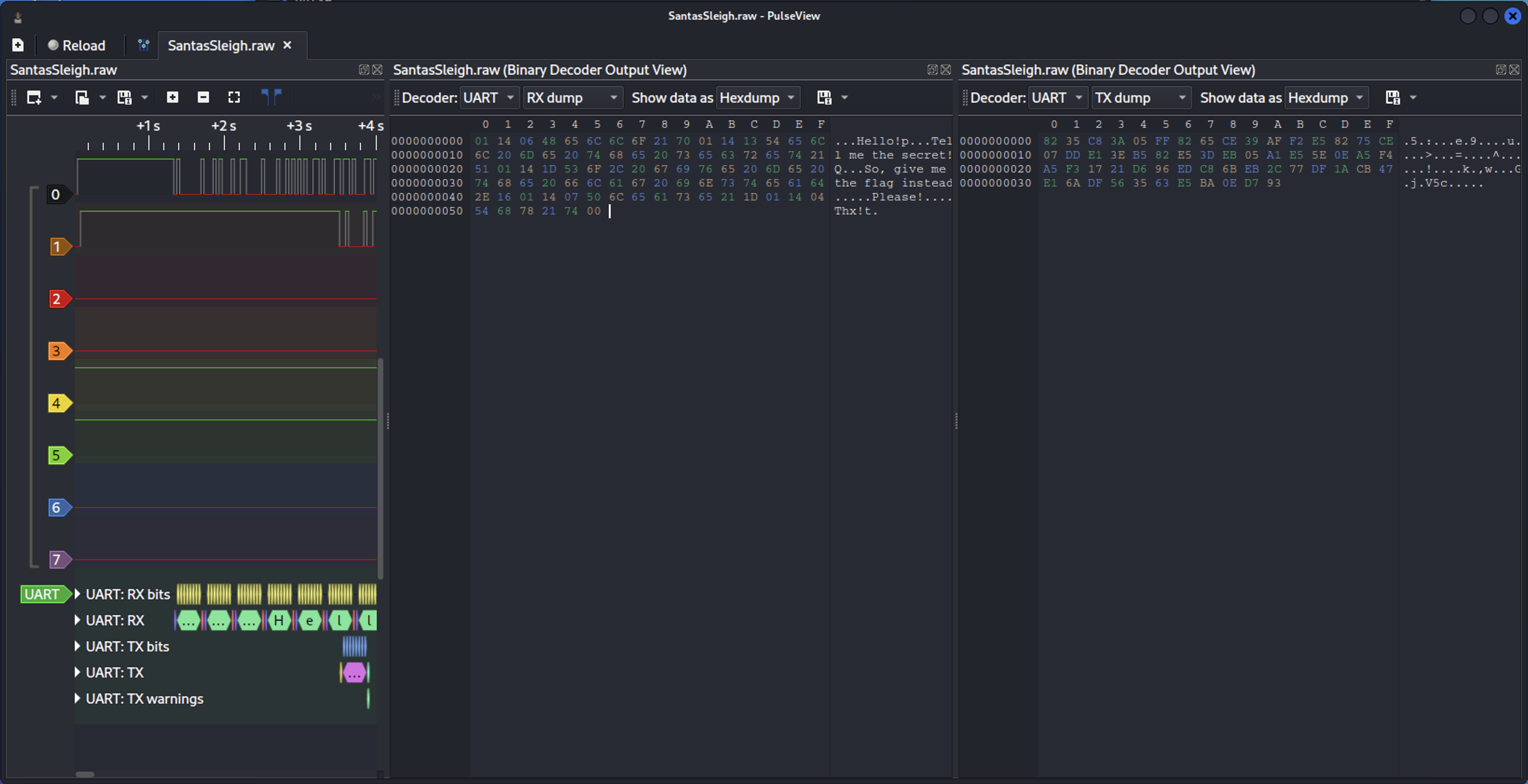The image size is (1528, 784).
Task: Click the pink TX annotation block
Action: click(354, 673)
